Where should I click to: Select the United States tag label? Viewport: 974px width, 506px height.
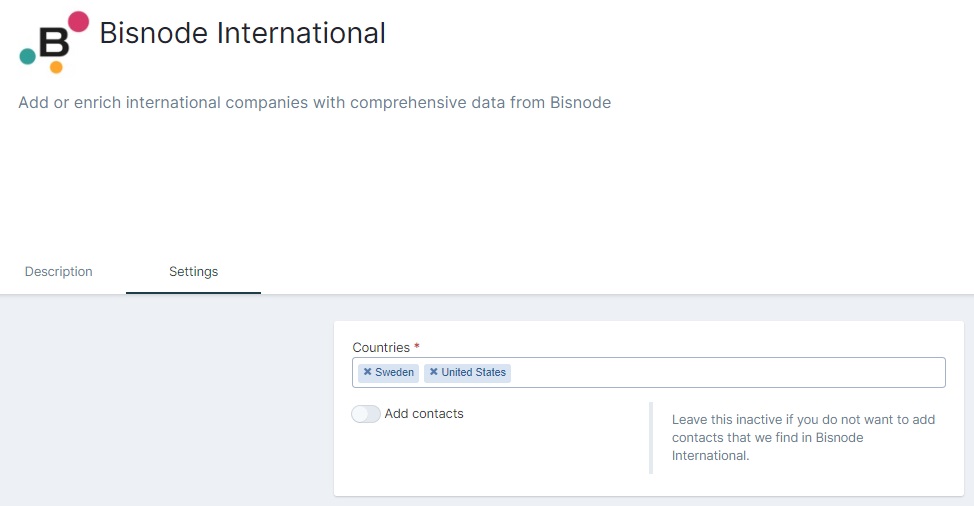tap(473, 373)
